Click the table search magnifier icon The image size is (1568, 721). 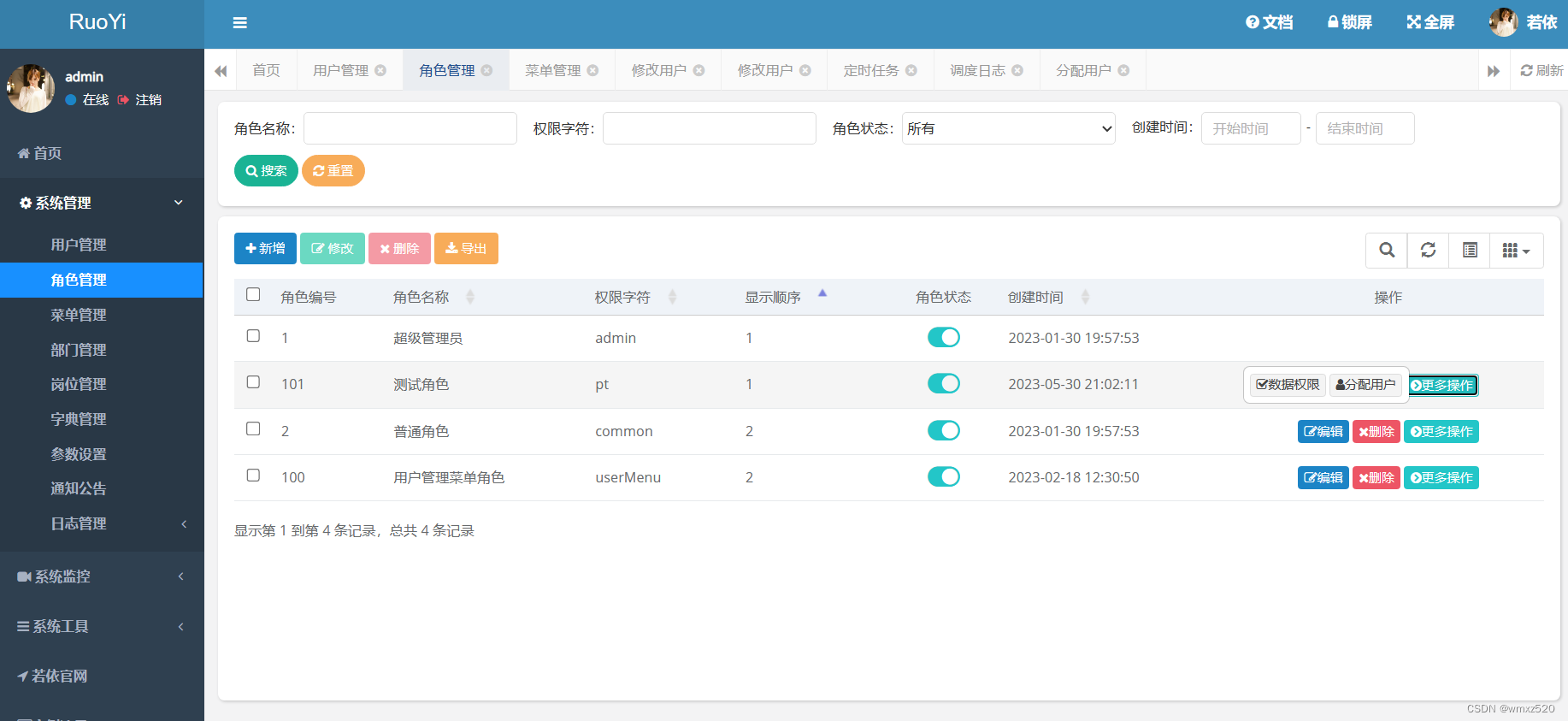click(x=1387, y=250)
